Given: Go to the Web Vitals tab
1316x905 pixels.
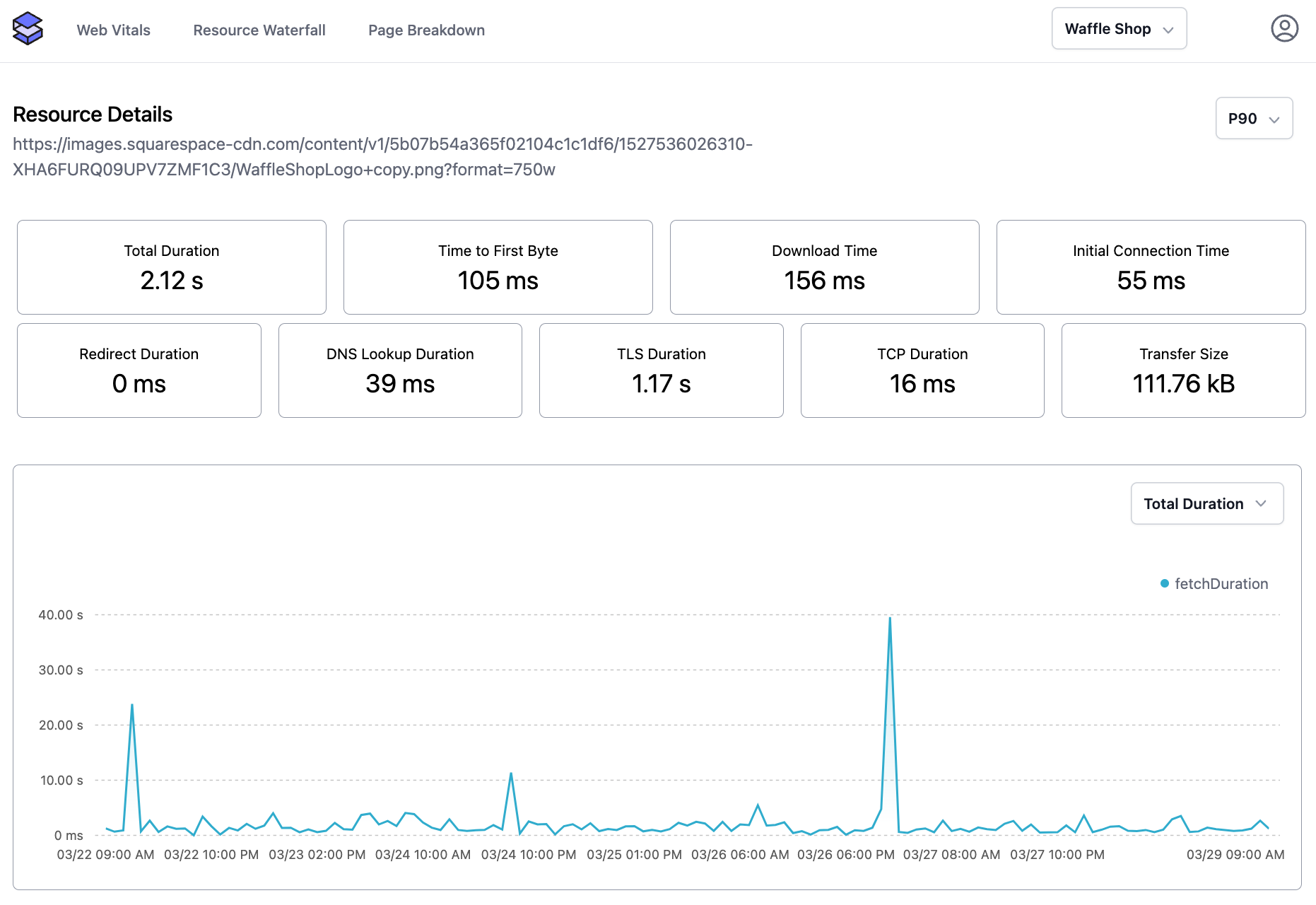Looking at the screenshot, I should 113,30.
